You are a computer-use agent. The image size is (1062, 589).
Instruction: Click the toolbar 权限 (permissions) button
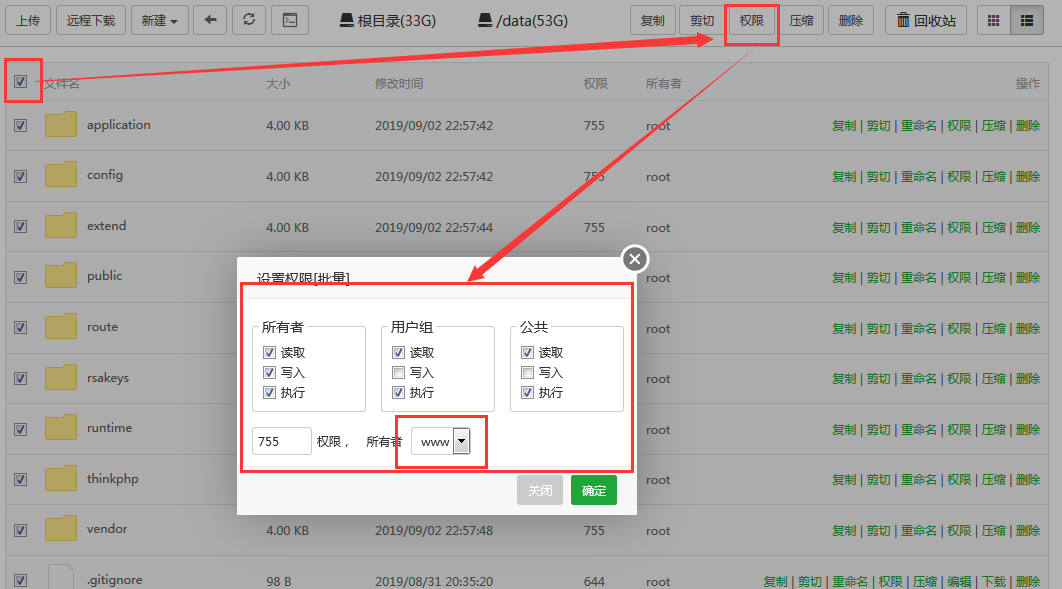click(752, 21)
